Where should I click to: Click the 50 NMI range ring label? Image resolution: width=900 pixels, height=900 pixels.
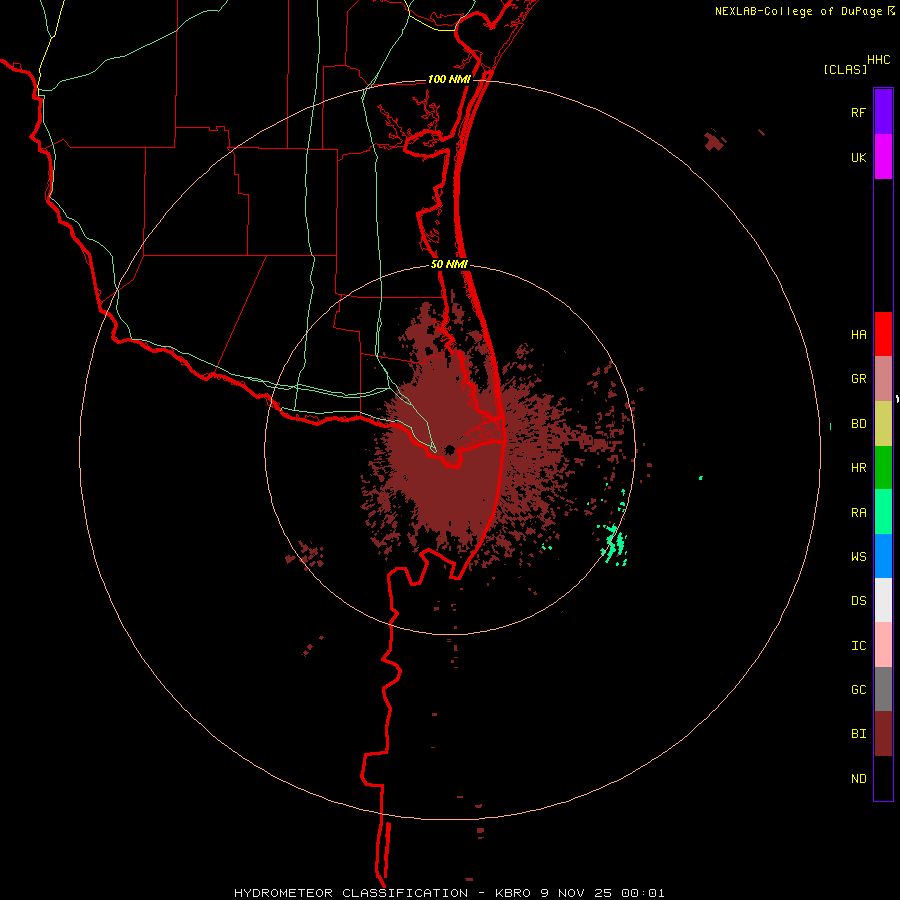449,265
